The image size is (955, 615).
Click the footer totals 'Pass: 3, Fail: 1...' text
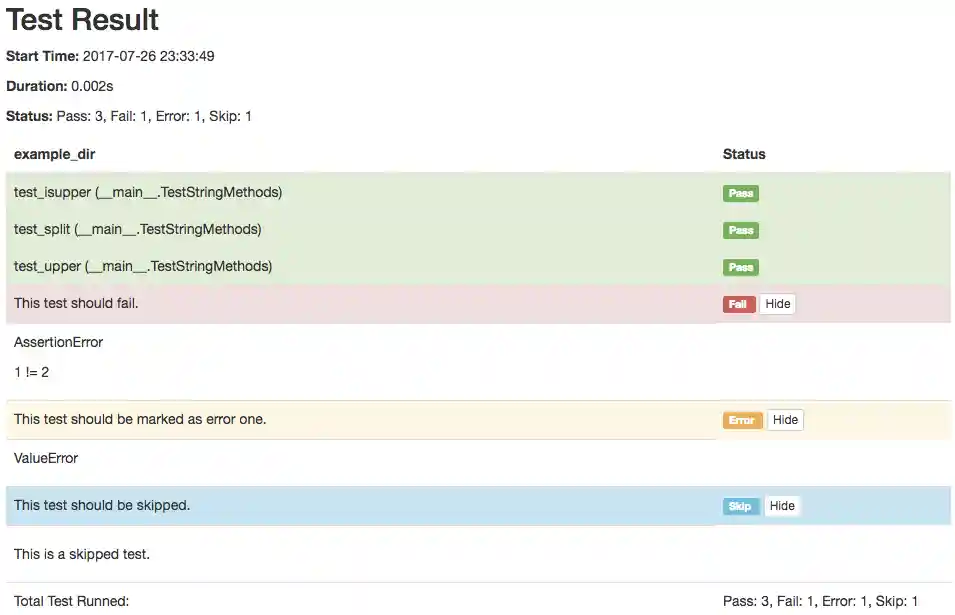tap(820, 601)
